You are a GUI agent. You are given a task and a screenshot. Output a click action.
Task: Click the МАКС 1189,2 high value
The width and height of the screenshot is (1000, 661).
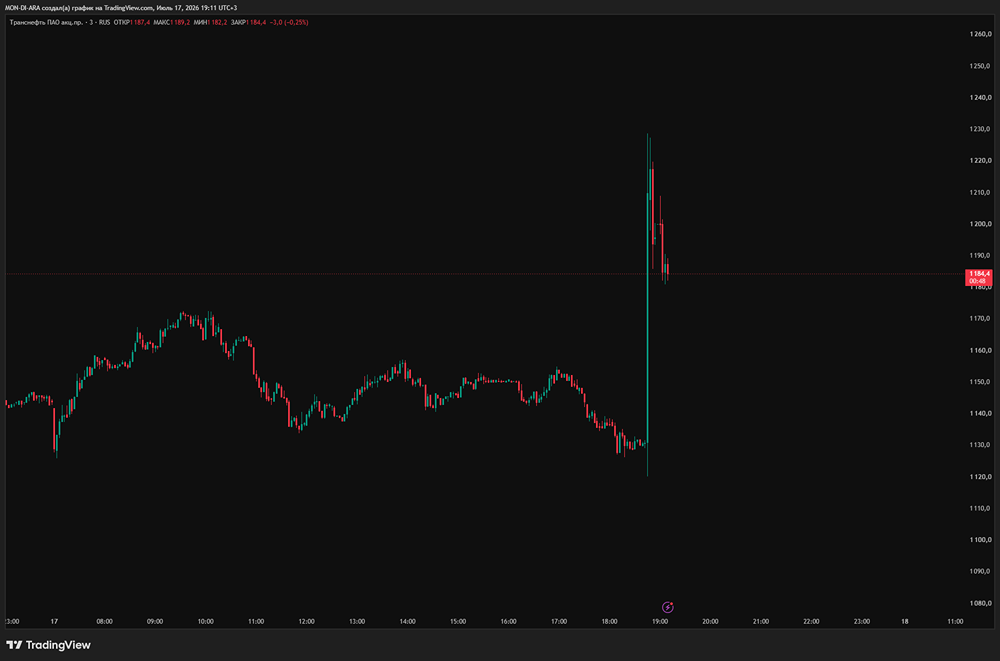(x=172, y=22)
